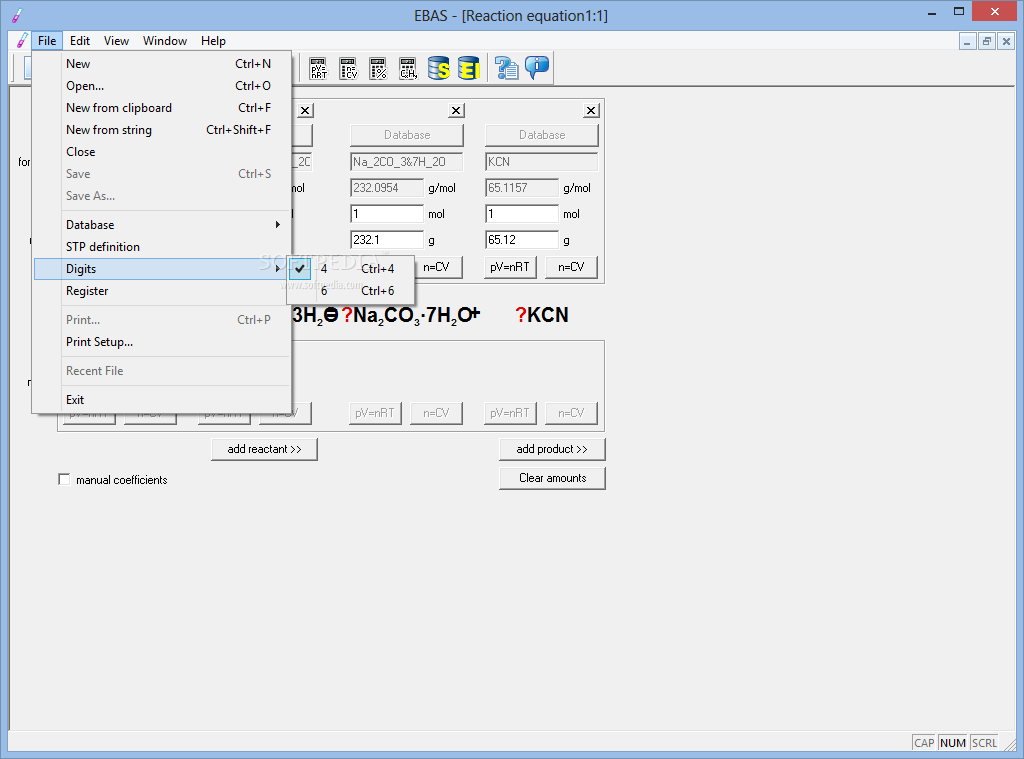Click Register menu entry
Screen dimensions: 1024x759
coord(162,291)
